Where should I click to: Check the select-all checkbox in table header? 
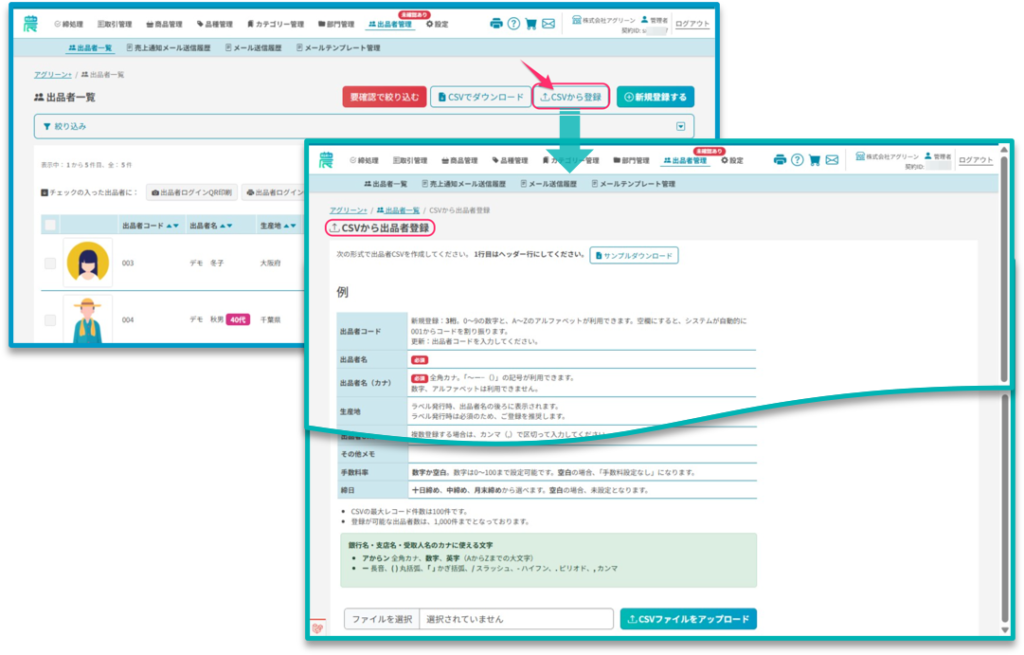(50, 225)
